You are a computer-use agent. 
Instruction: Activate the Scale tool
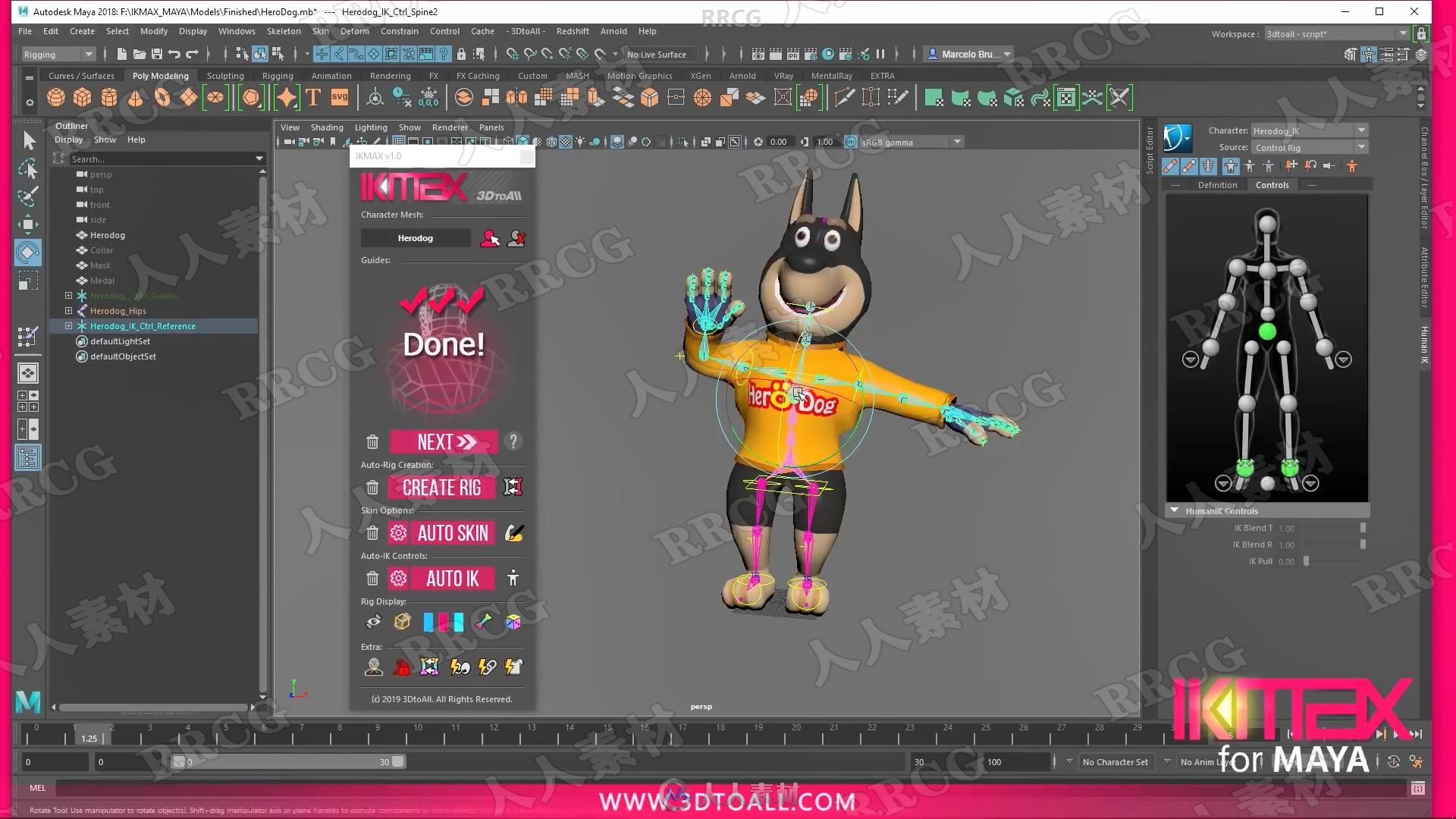pos(28,281)
